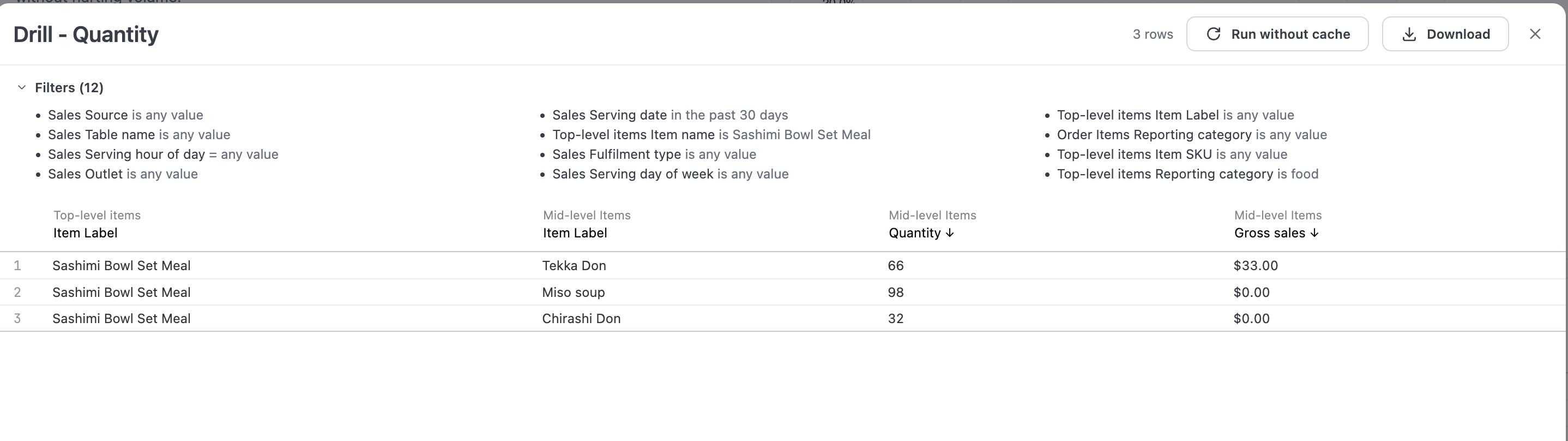The width and height of the screenshot is (1568, 441).
Task: Click the refresh icon on Run without cache
Action: (1214, 34)
